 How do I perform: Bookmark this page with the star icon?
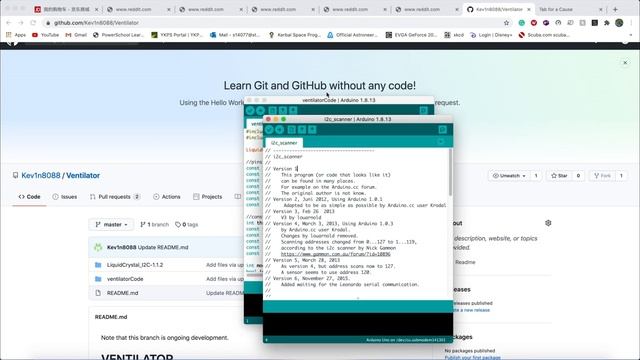[507, 23]
